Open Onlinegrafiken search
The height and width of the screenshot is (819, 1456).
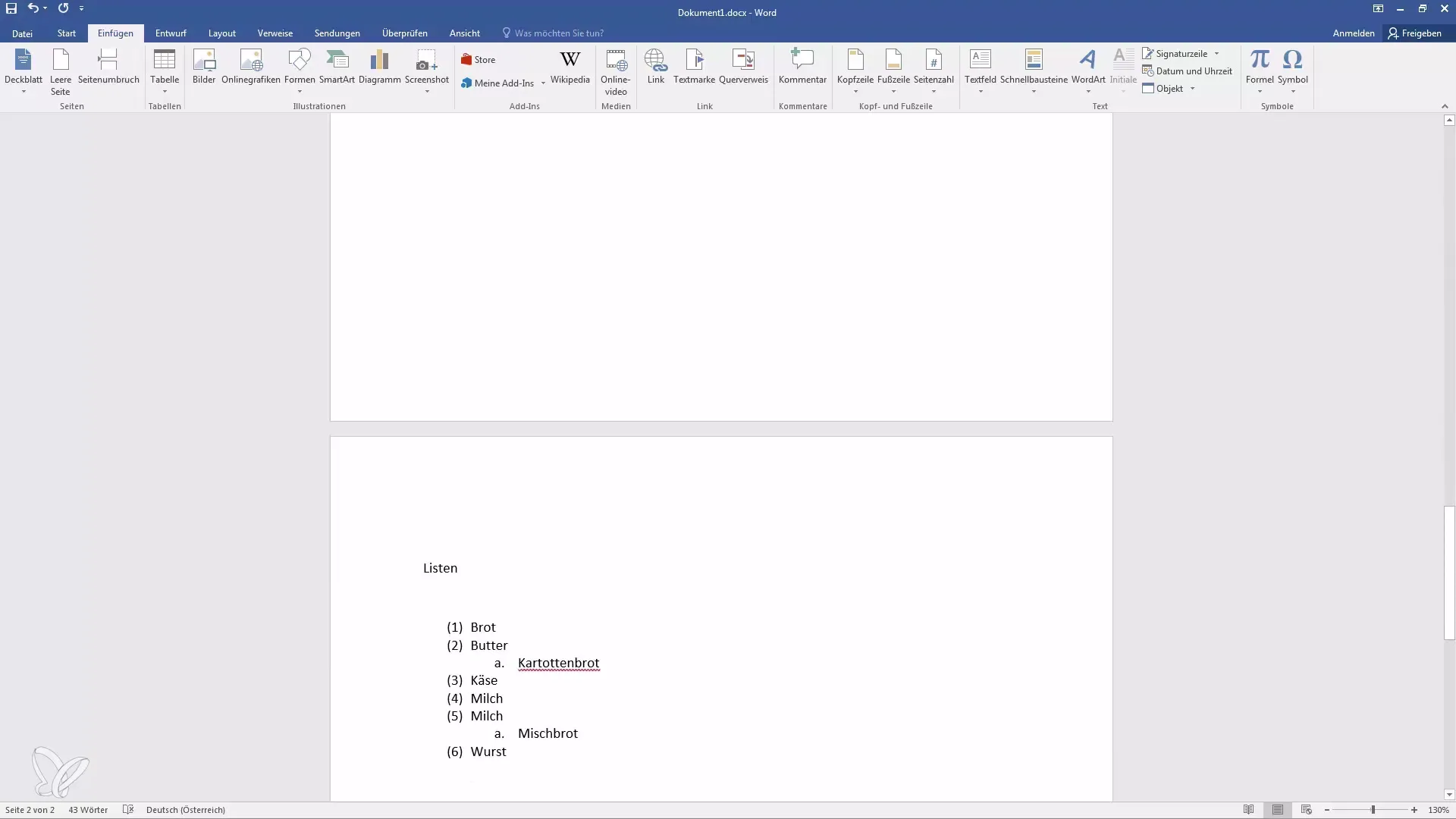click(x=251, y=67)
